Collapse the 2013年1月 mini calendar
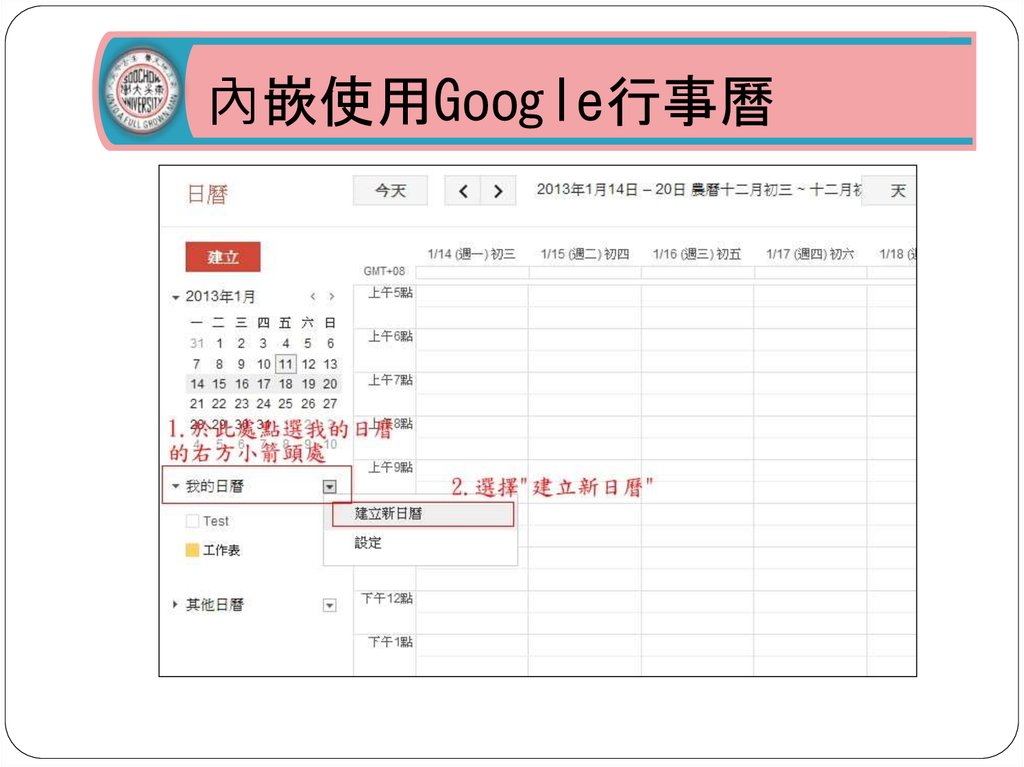The width and height of the screenshot is (1024, 767). [175, 297]
